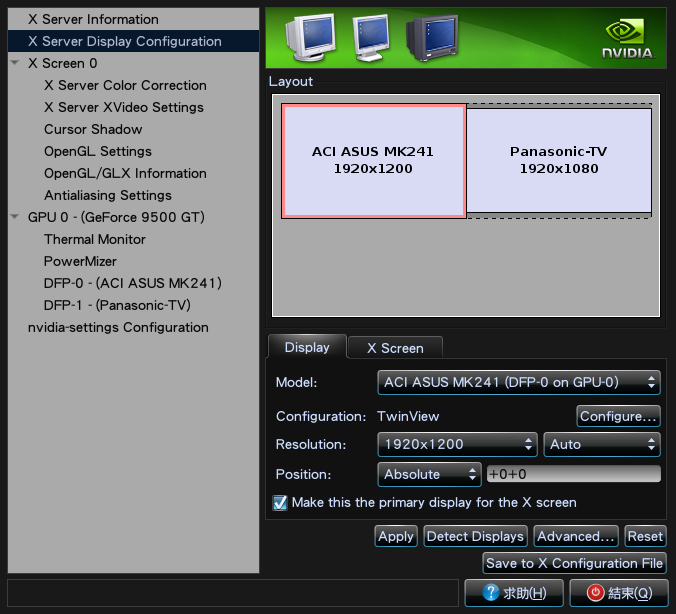Collapse the GPU 0 GeForce 9500 GT node
This screenshot has width=676, height=614.
pos(15,216)
